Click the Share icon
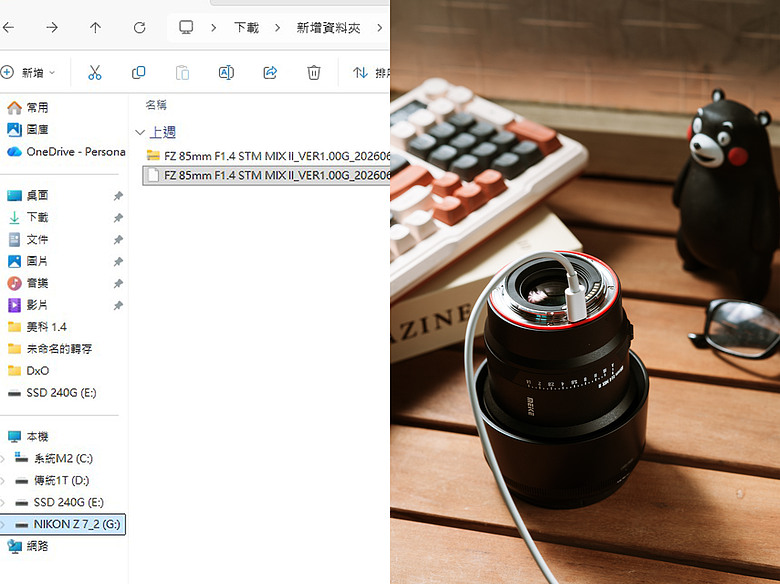The width and height of the screenshot is (780, 584). (x=270, y=73)
